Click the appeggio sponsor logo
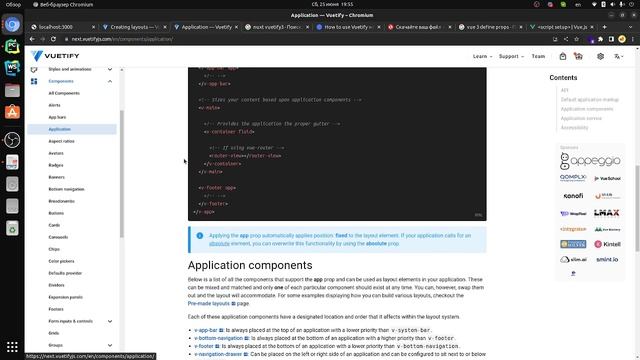Screen dimensions: 640x360 point(590,160)
